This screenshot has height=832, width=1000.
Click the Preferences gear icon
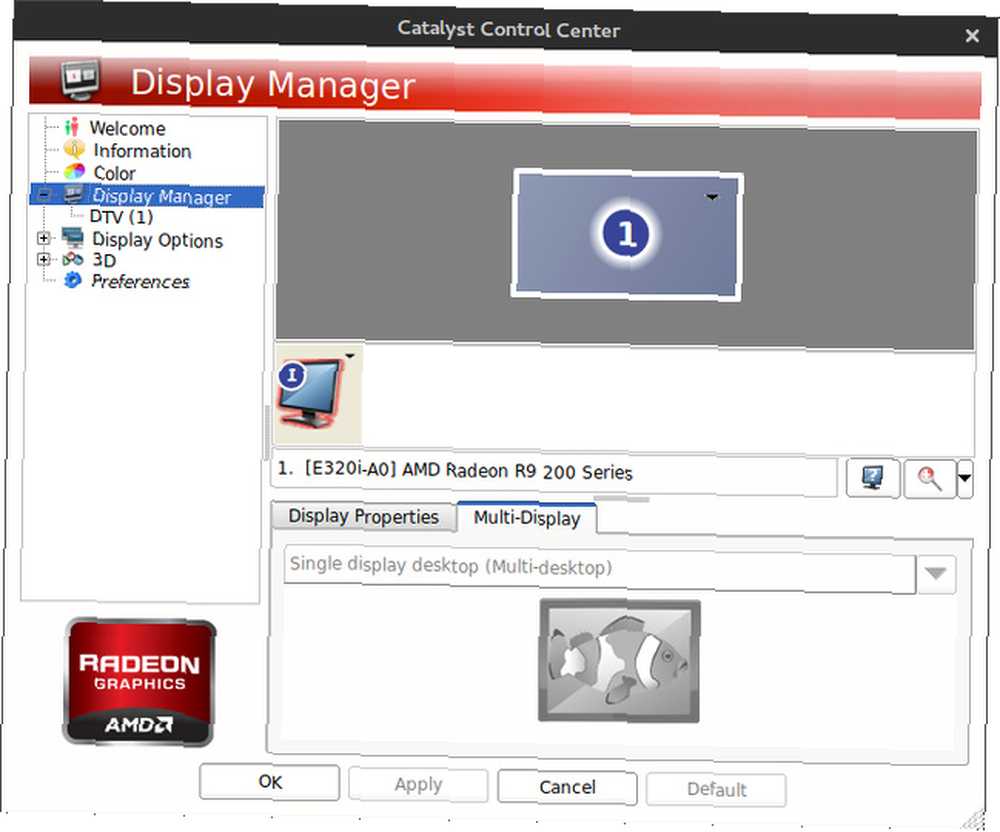(73, 280)
